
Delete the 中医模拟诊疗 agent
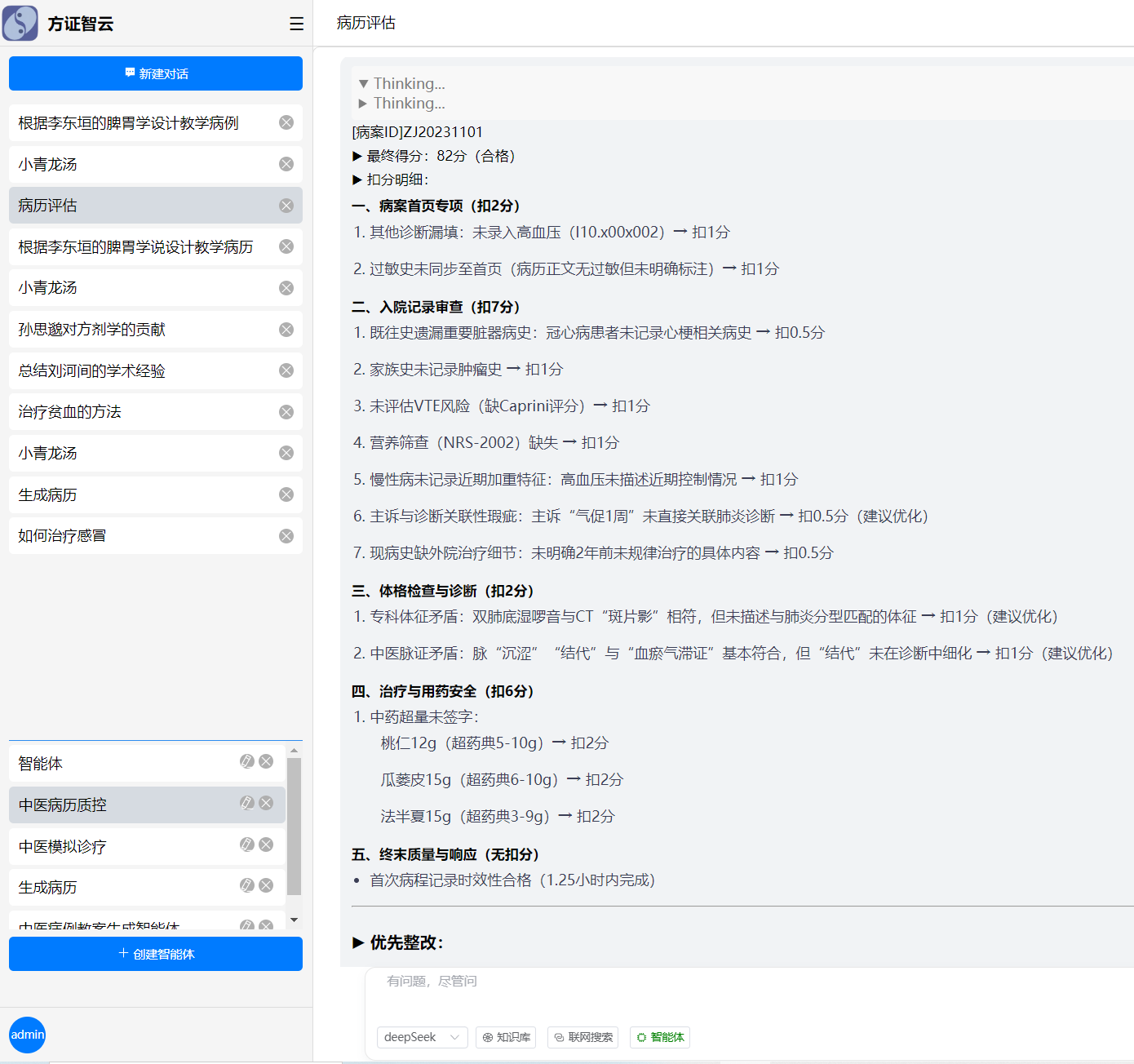266,845
